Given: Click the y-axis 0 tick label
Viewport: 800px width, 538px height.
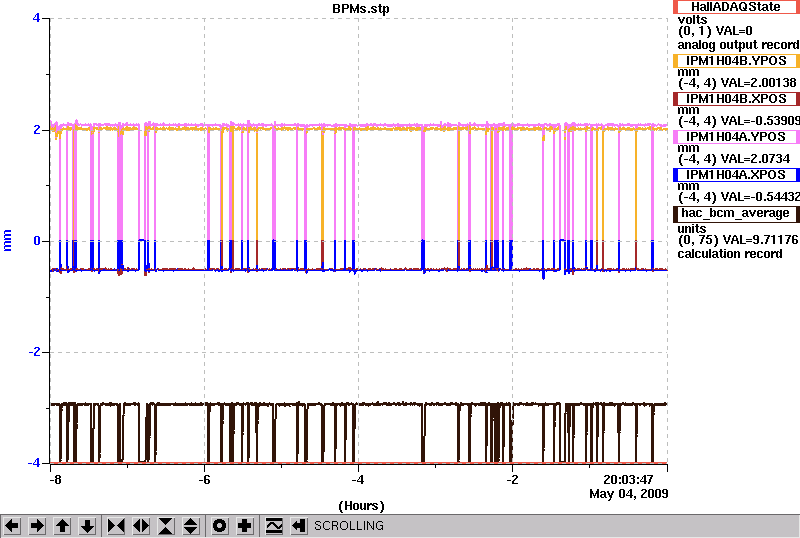Looking at the screenshot, I should (x=37, y=240).
